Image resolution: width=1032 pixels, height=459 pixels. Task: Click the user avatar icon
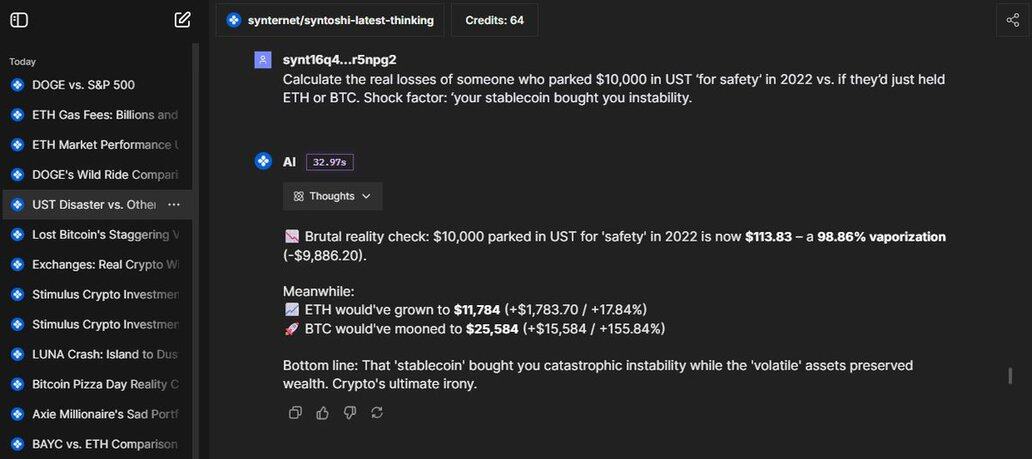pyautogui.click(x=263, y=60)
